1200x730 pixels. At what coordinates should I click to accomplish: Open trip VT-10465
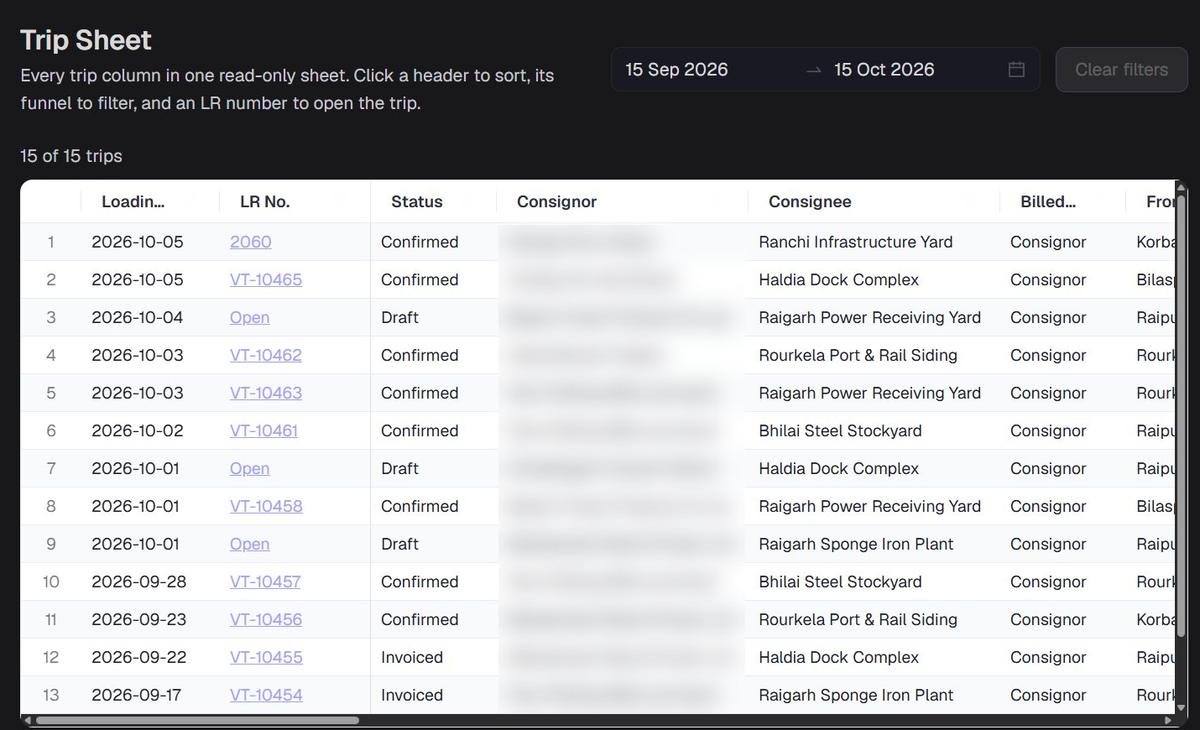pyautogui.click(x=266, y=280)
